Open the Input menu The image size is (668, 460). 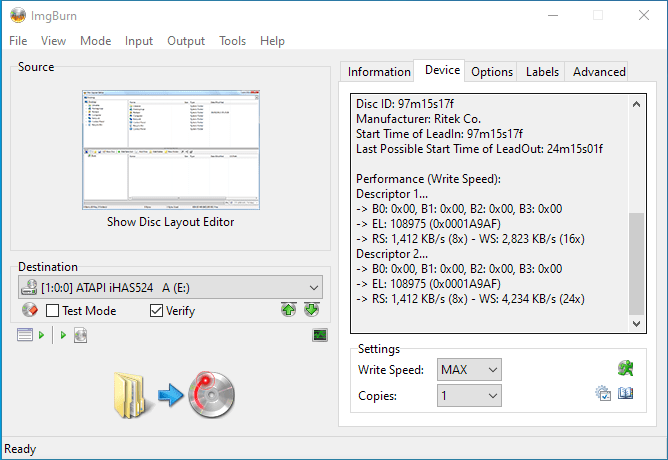139,41
